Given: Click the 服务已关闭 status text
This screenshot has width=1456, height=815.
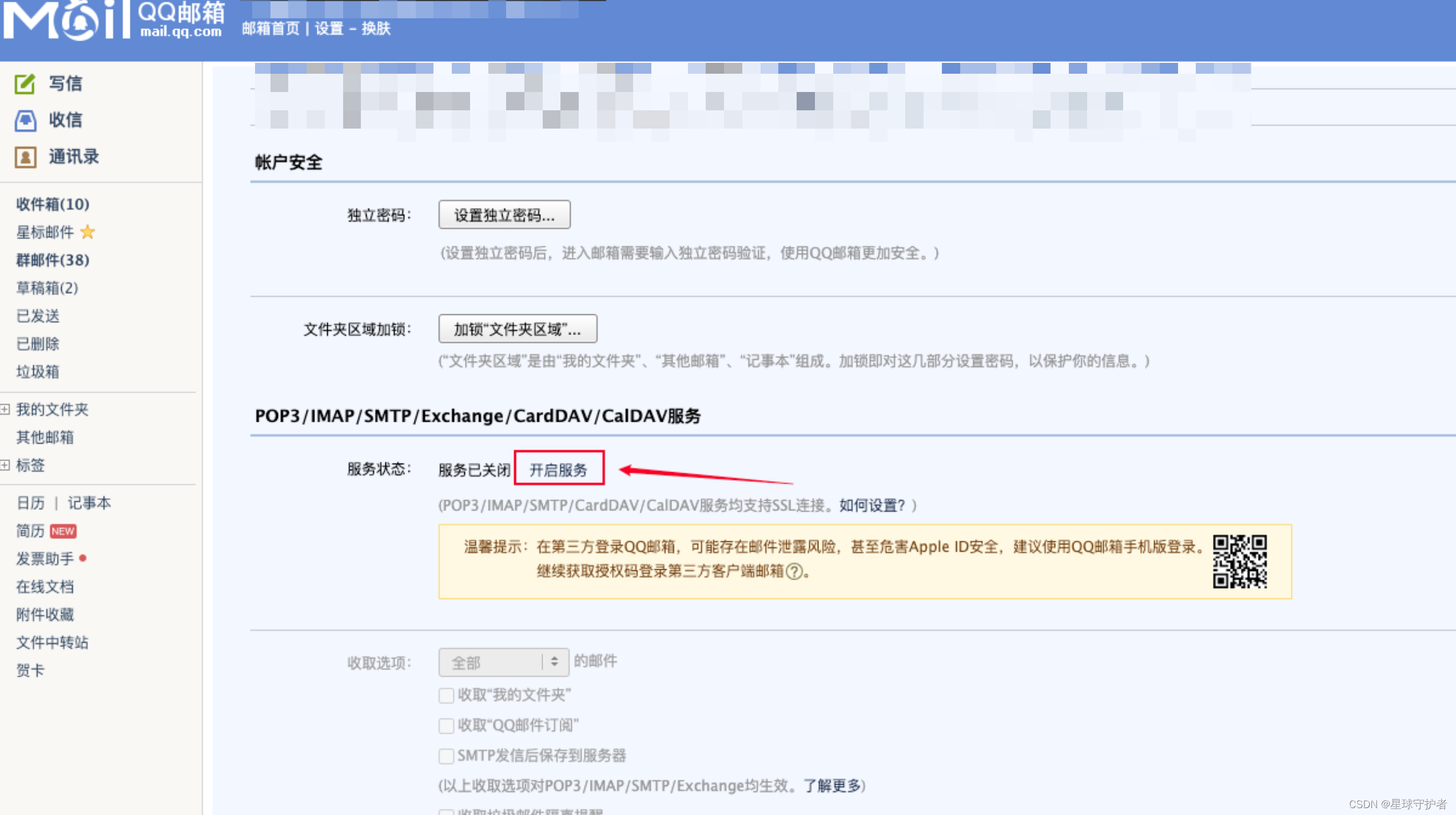Looking at the screenshot, I should [474, 470].
